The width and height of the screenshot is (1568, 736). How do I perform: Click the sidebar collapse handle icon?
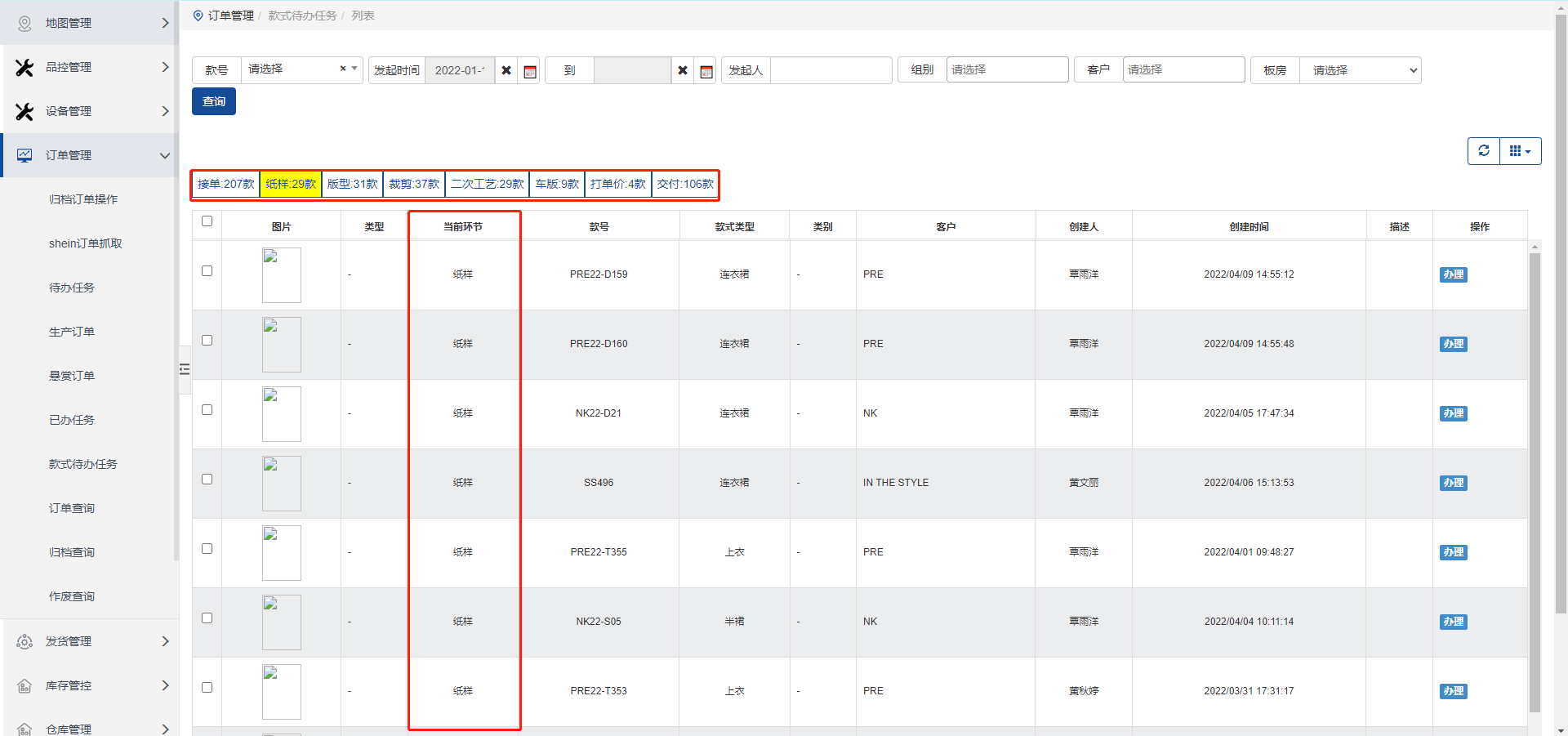coord(185,369)
